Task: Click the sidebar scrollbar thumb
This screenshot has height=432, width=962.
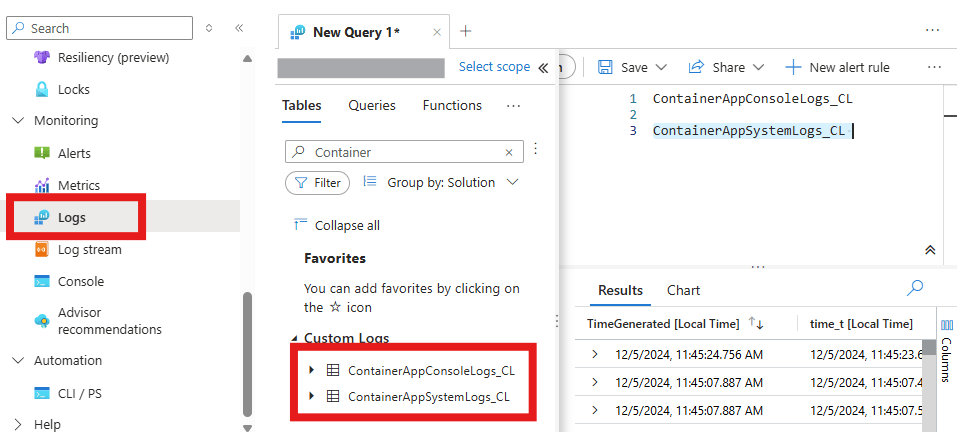Action: [x=247, y=355]
